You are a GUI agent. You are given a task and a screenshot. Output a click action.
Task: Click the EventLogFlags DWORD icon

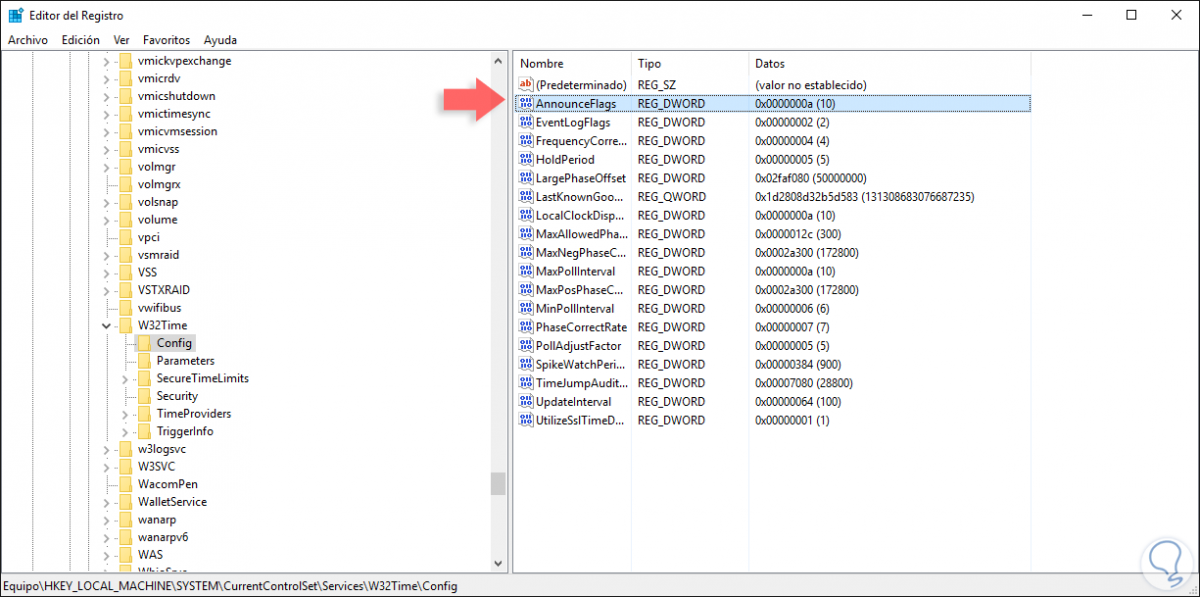point(526,122)
